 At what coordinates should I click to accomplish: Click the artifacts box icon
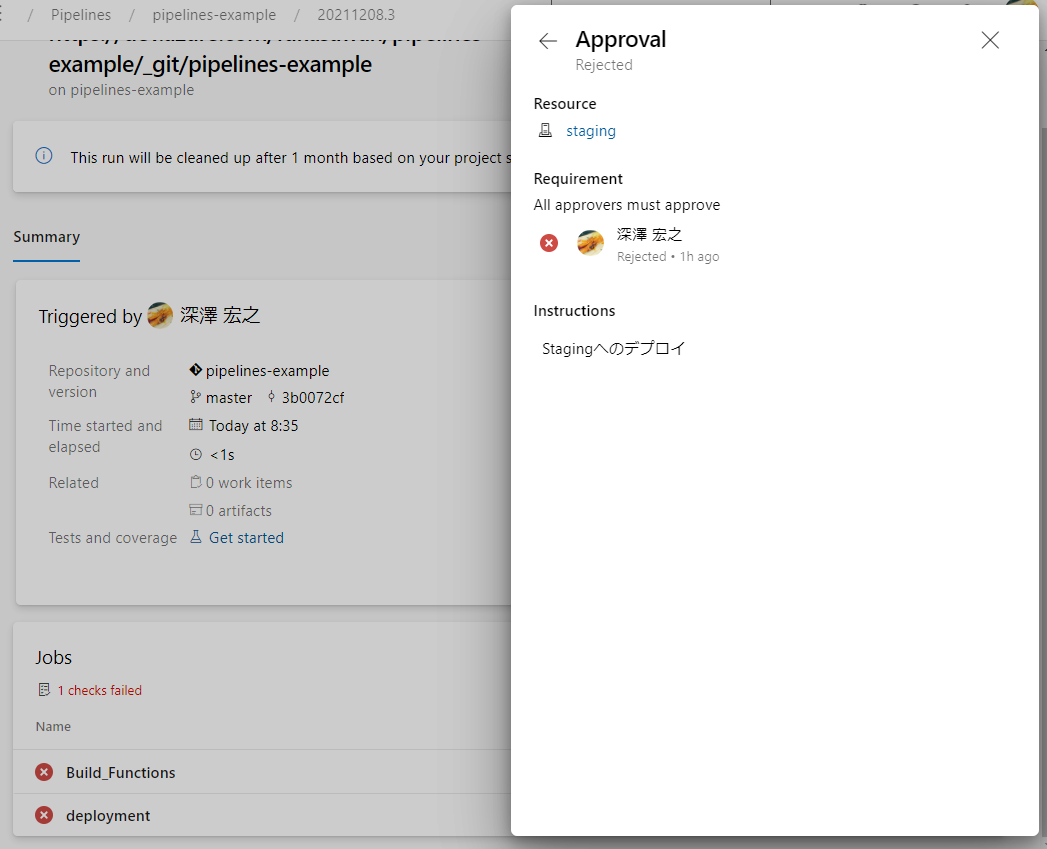pos(196,510)
